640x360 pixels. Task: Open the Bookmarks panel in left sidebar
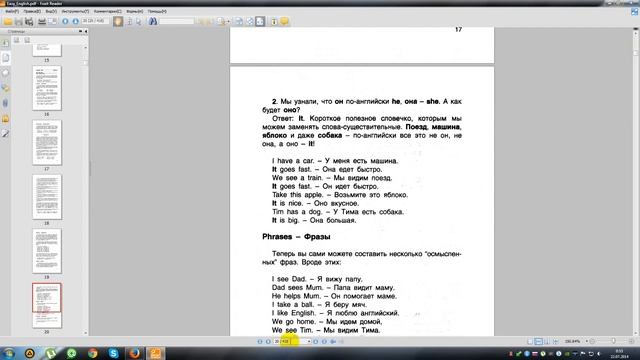click(x=5, y=43)
